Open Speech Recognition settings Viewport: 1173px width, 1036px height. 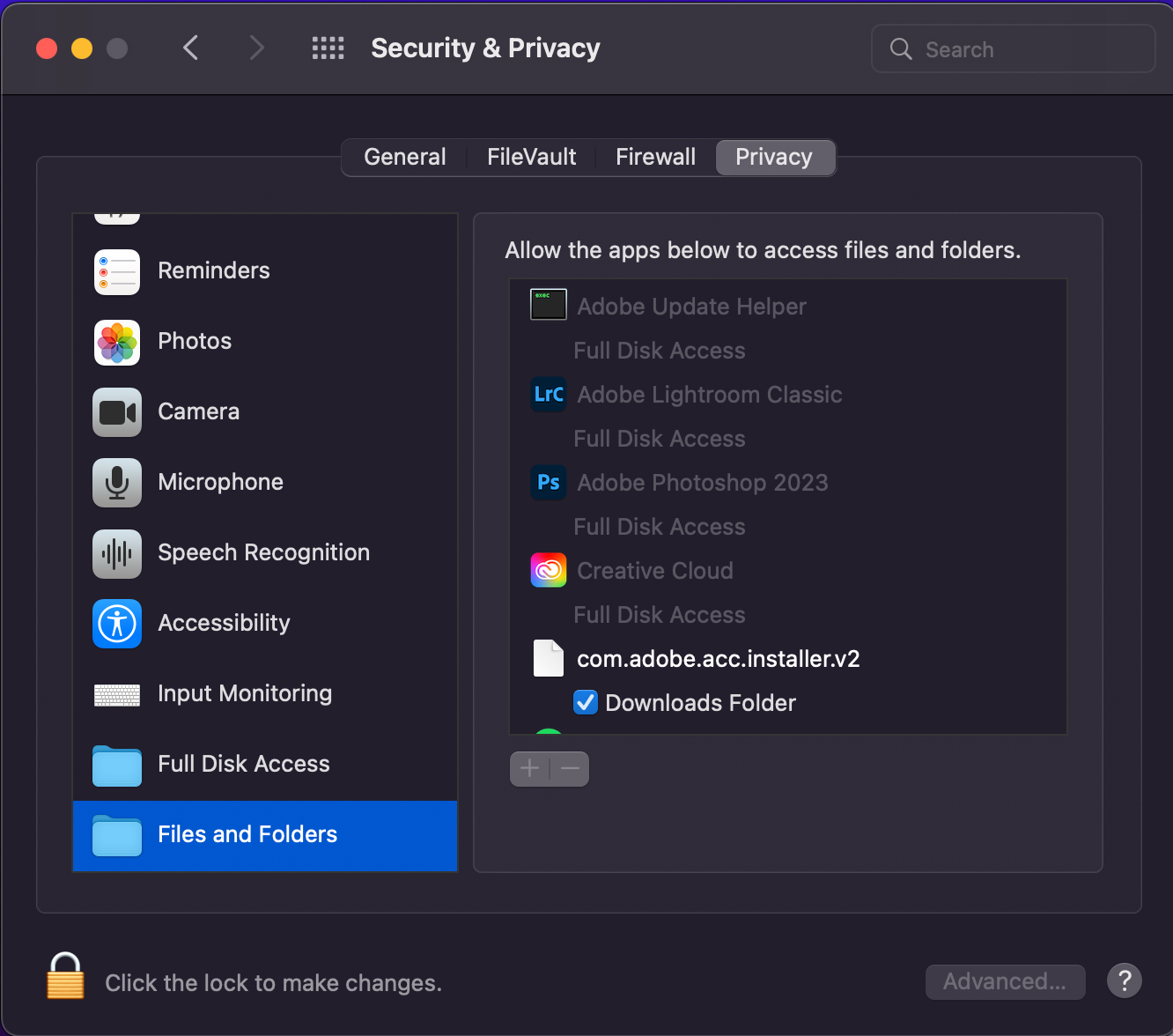(x=116, y=553)
